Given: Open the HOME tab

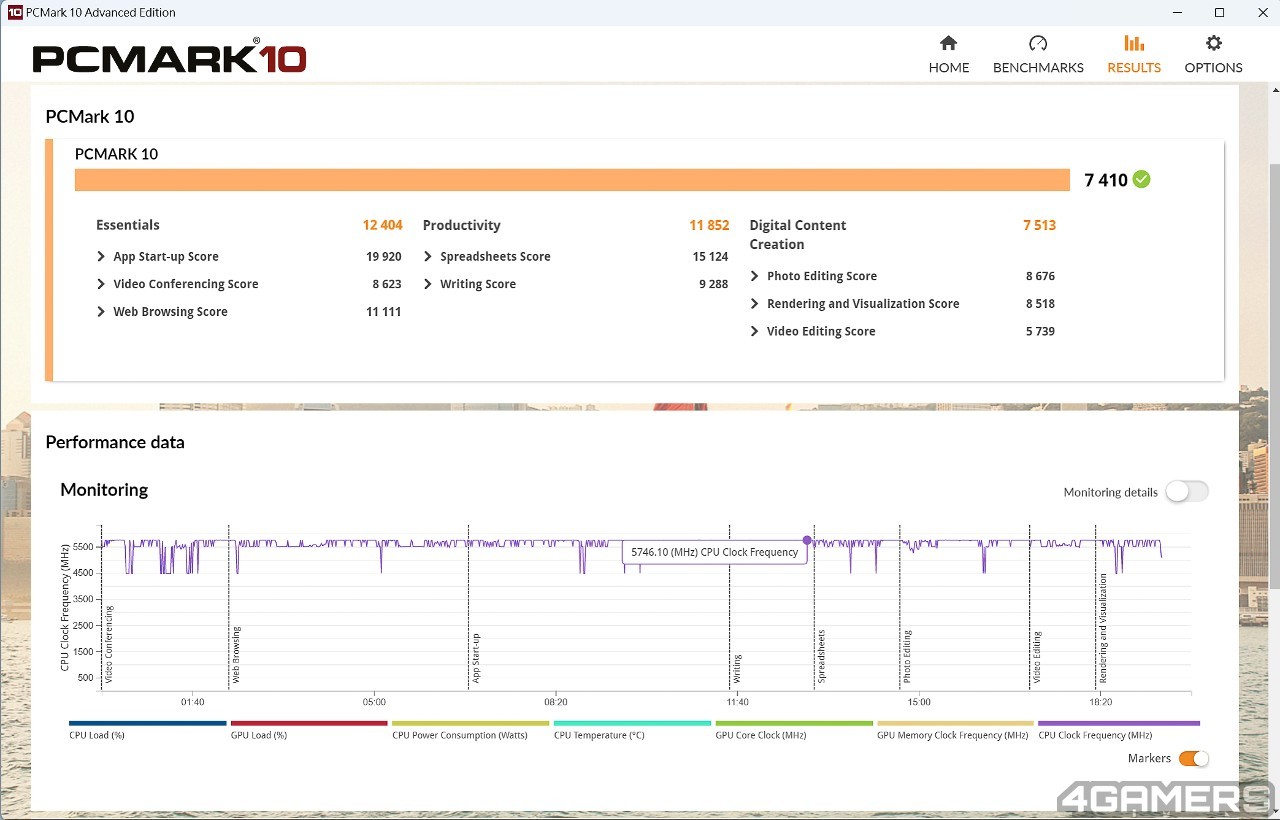Looking at the screenshot, I should point(949,54).
